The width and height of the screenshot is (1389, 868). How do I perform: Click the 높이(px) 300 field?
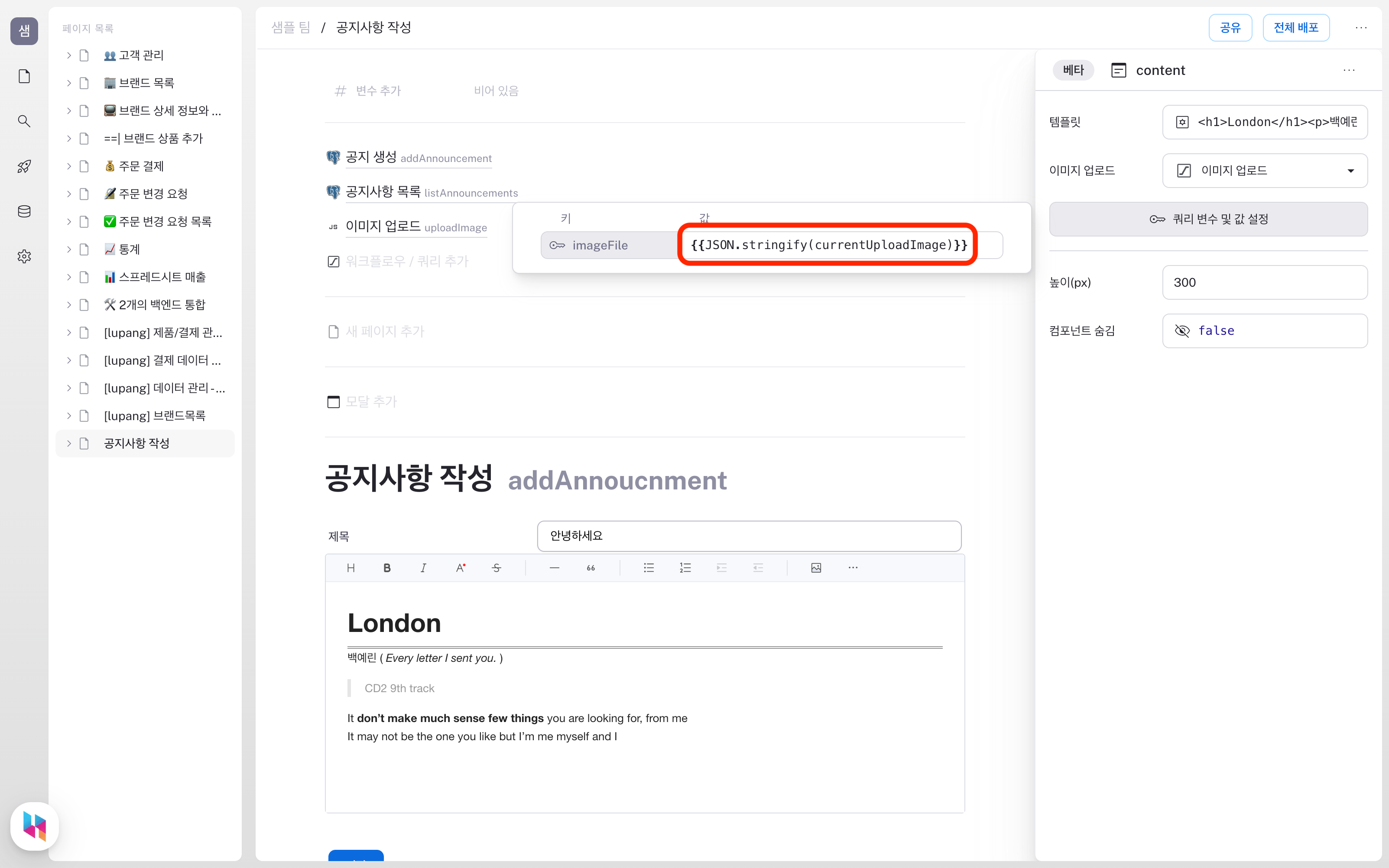pyautogui.click(x=1265, y=282)
